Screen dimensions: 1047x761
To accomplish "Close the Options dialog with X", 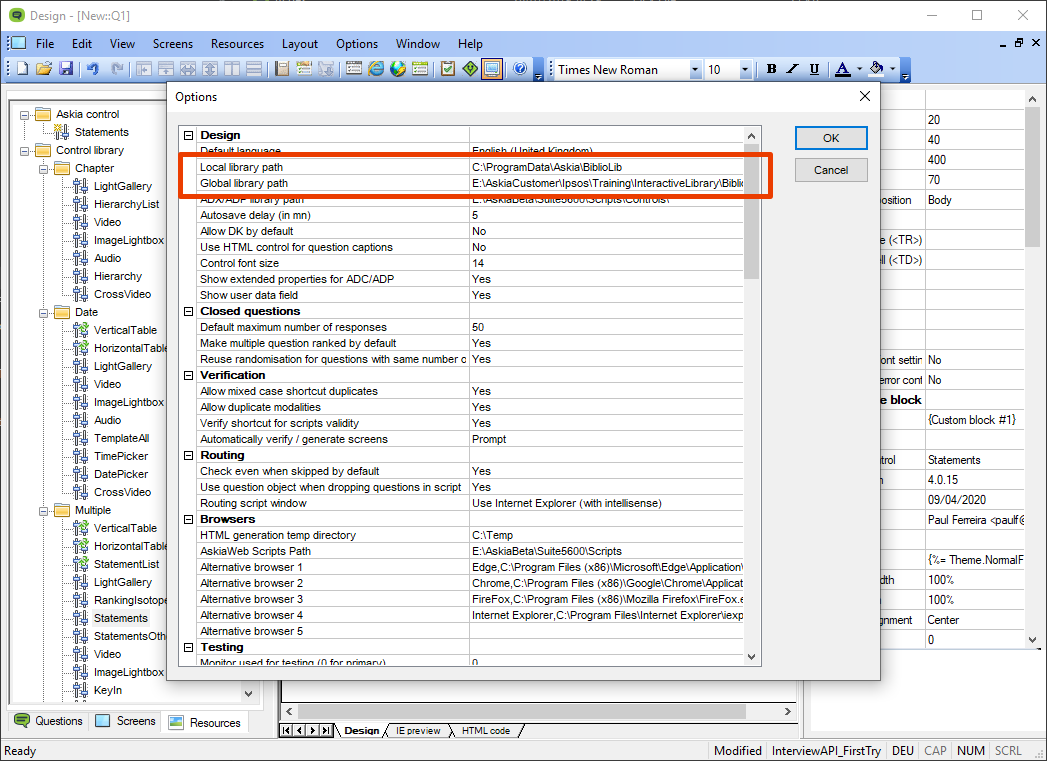I will pyautogui.click(x=865, y=97).
